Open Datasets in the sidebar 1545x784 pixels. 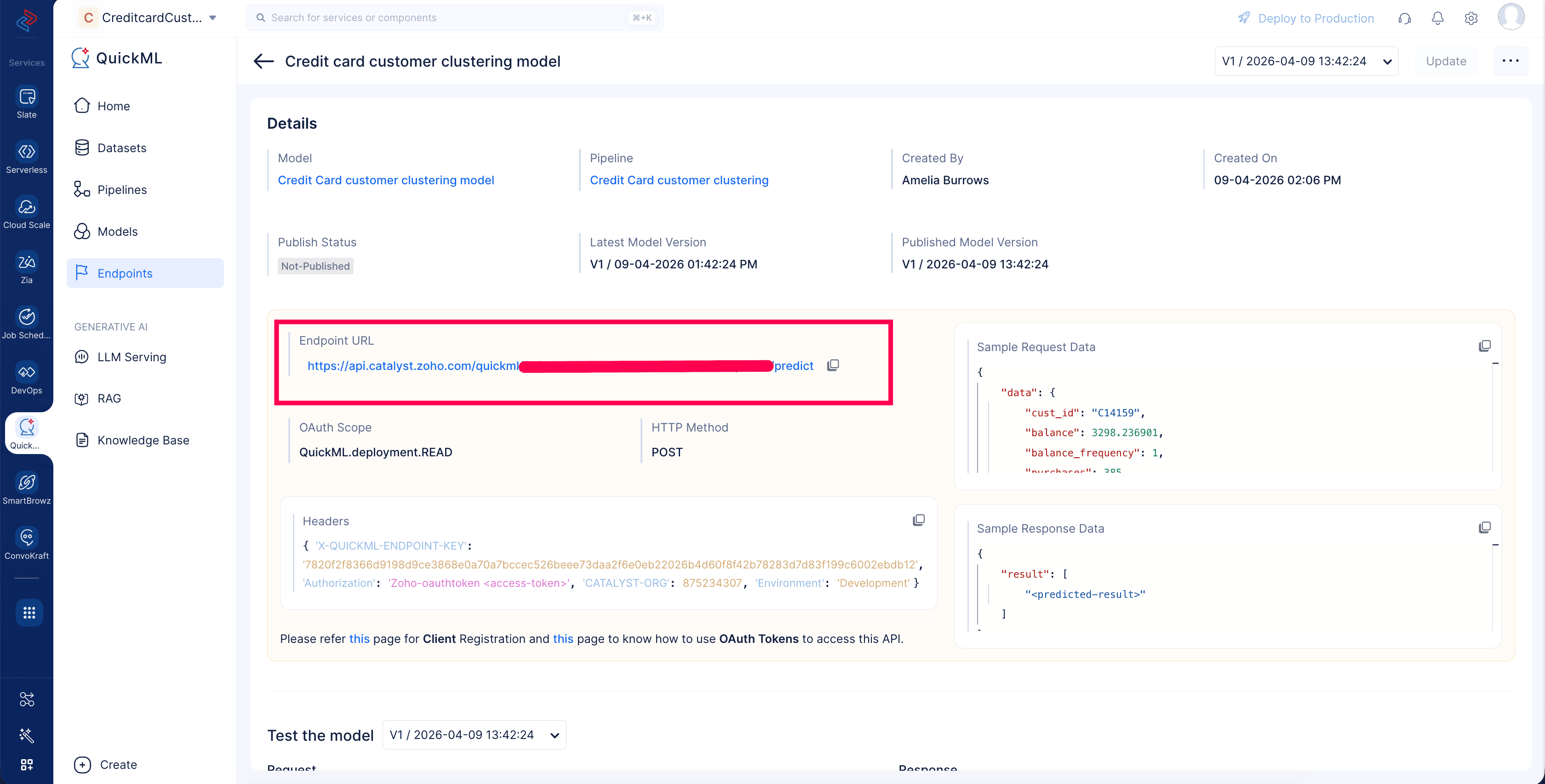[145, 148]
